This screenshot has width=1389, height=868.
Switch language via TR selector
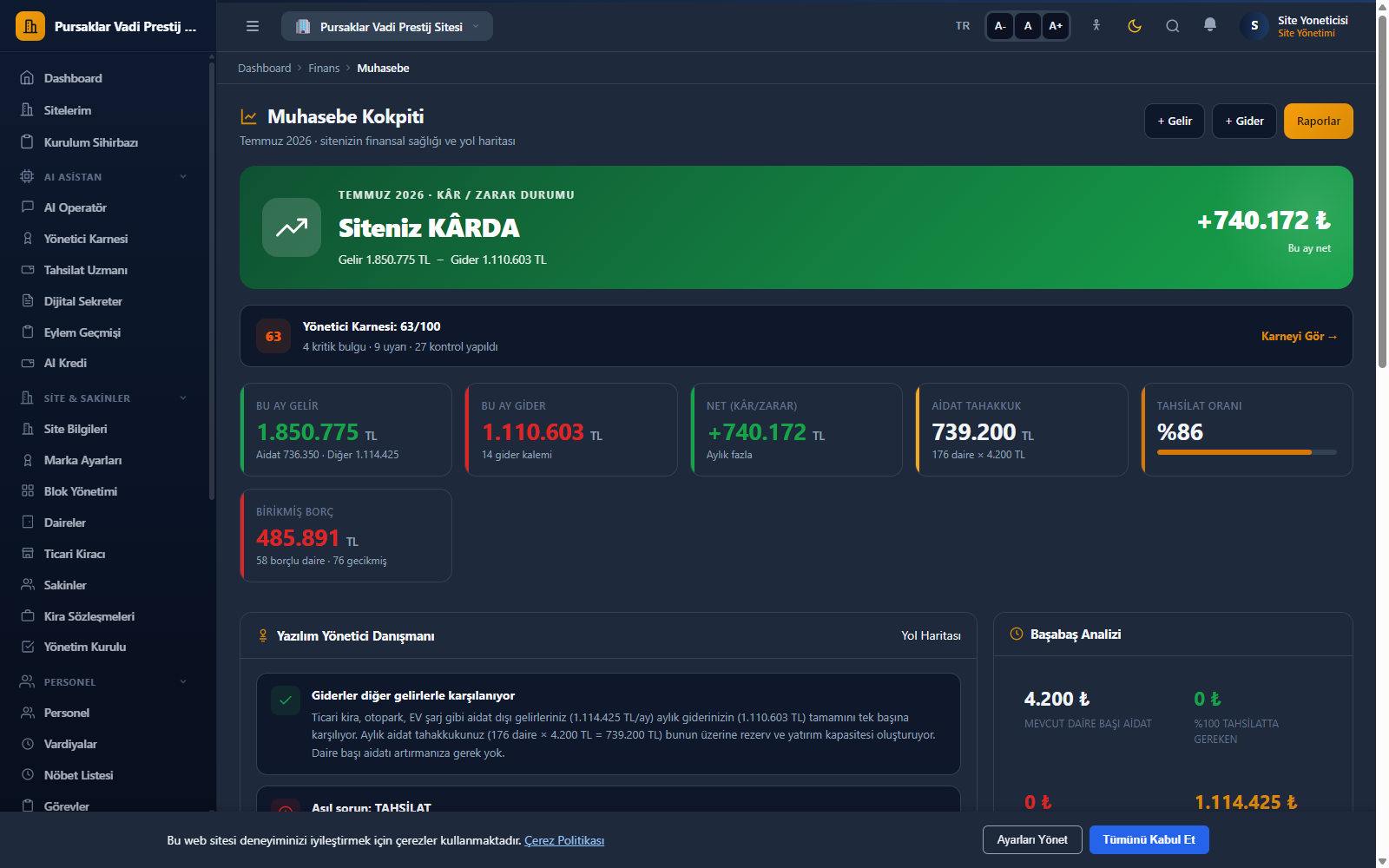[x=963, y=26]
